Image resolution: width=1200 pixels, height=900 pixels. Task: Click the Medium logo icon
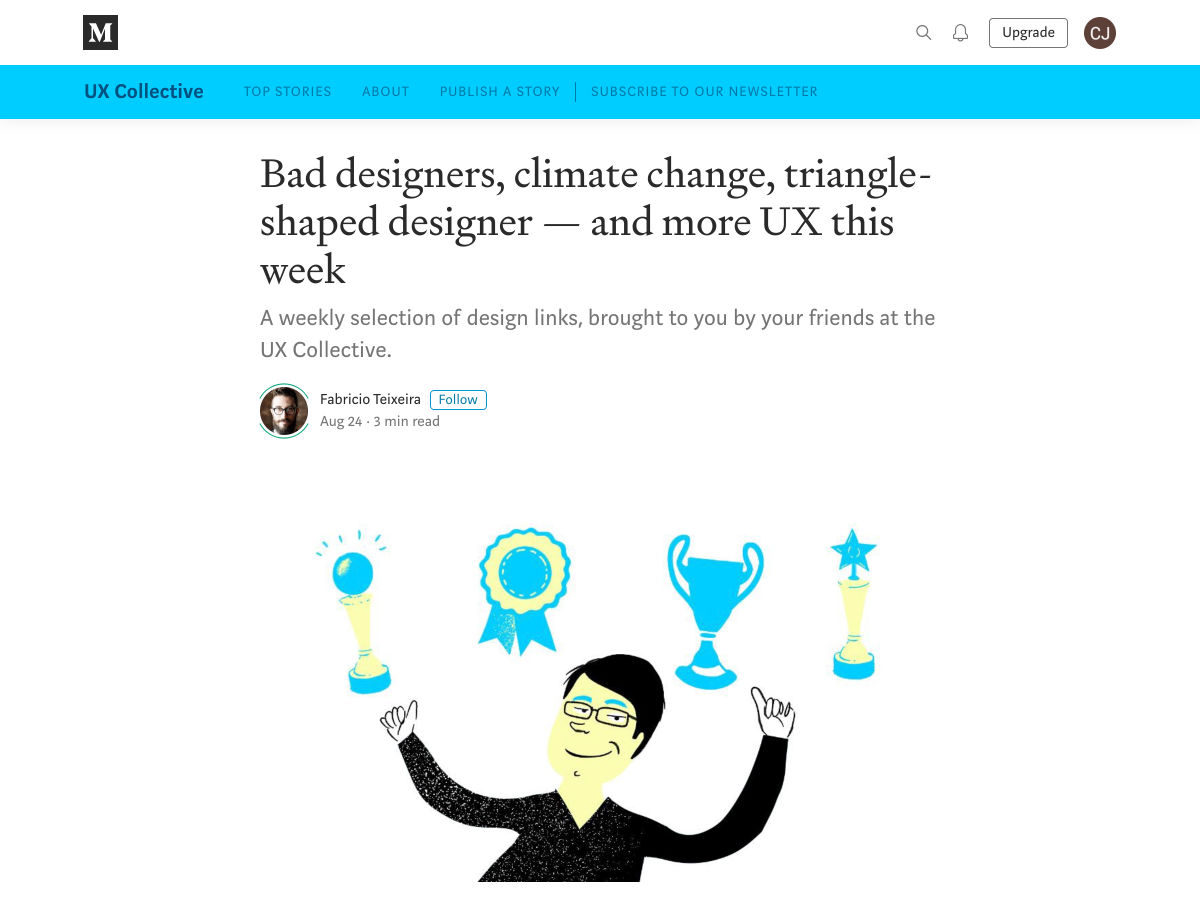point(100,33)
